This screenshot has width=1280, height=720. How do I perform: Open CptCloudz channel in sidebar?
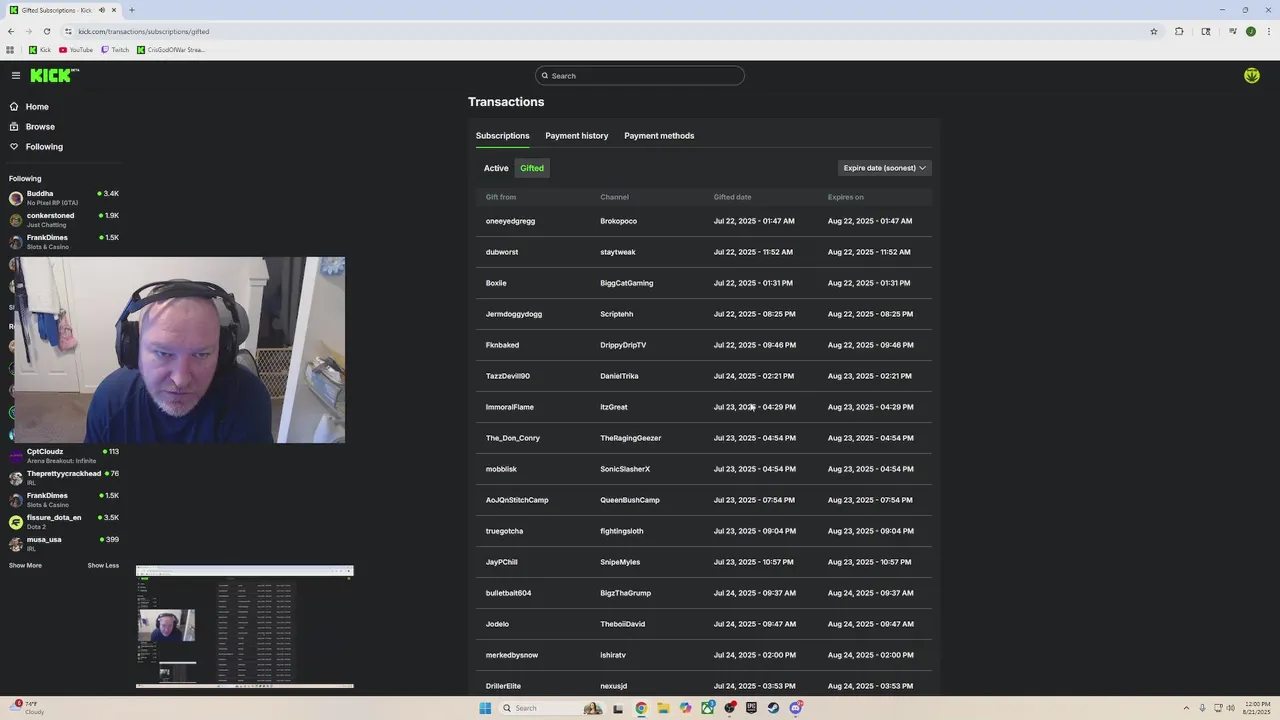(x=64, y=456)
